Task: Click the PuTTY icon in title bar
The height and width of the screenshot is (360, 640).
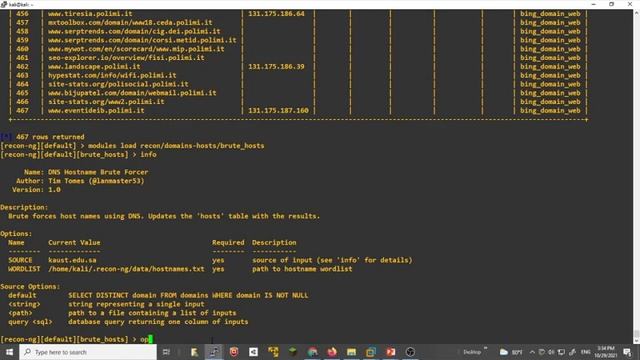Action: coord(4,4)
